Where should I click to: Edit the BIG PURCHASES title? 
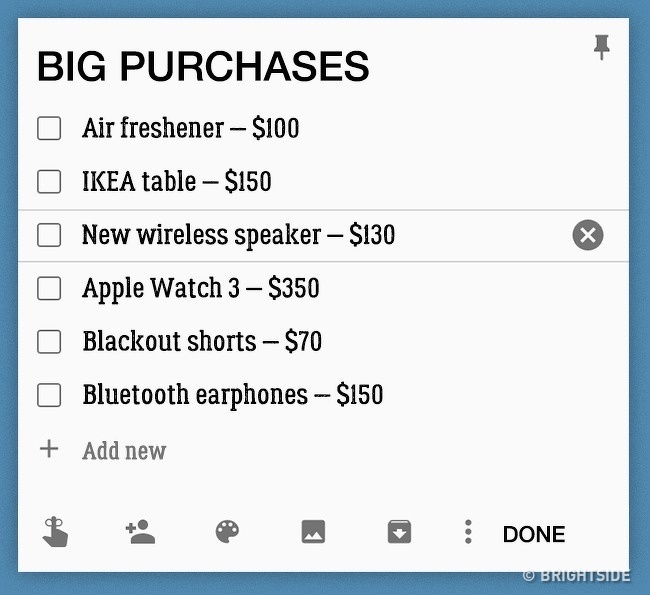click(x=203, y=66)
